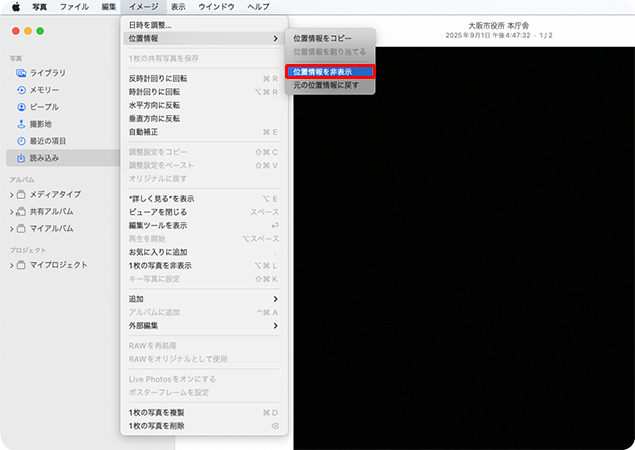This screenshot has width=635, height=450.
Task: Choose 元の位置情報に戻す
Action: coord(330,85)
